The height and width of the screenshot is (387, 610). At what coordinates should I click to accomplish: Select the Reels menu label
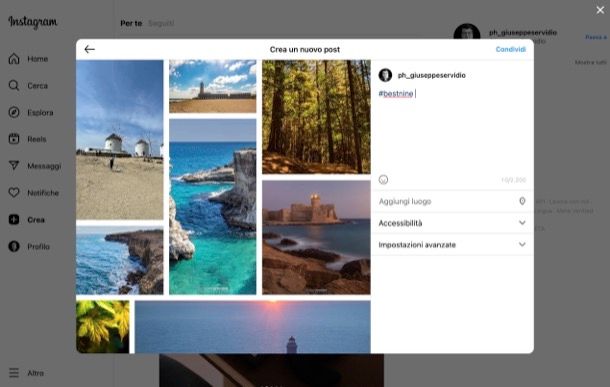tap(37, 139)
